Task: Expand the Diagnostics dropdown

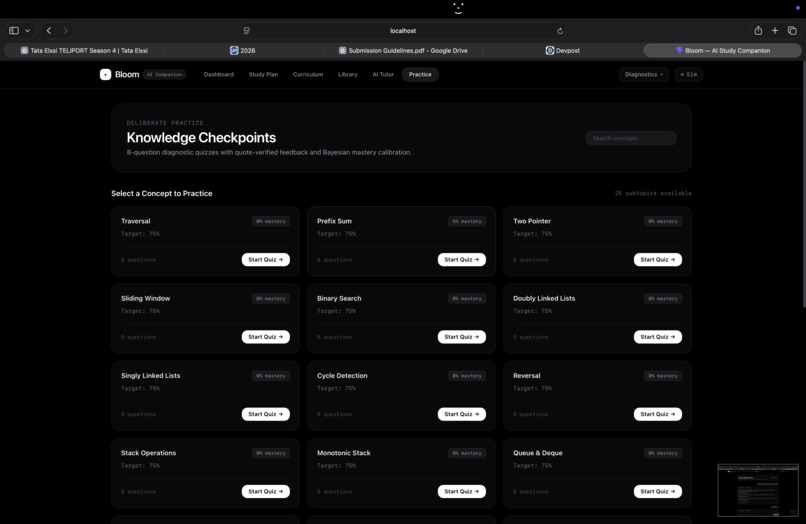Action: coord(644,75)
